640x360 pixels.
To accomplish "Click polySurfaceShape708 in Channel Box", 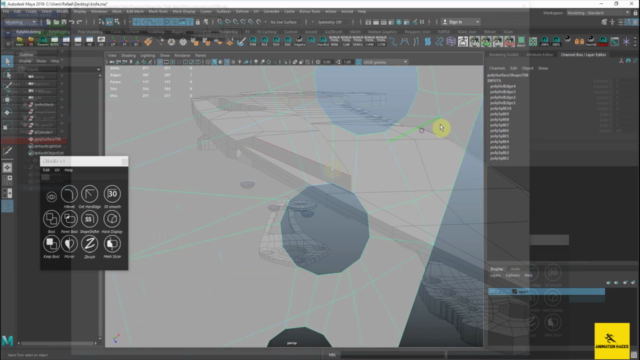I will coord(507,75).
